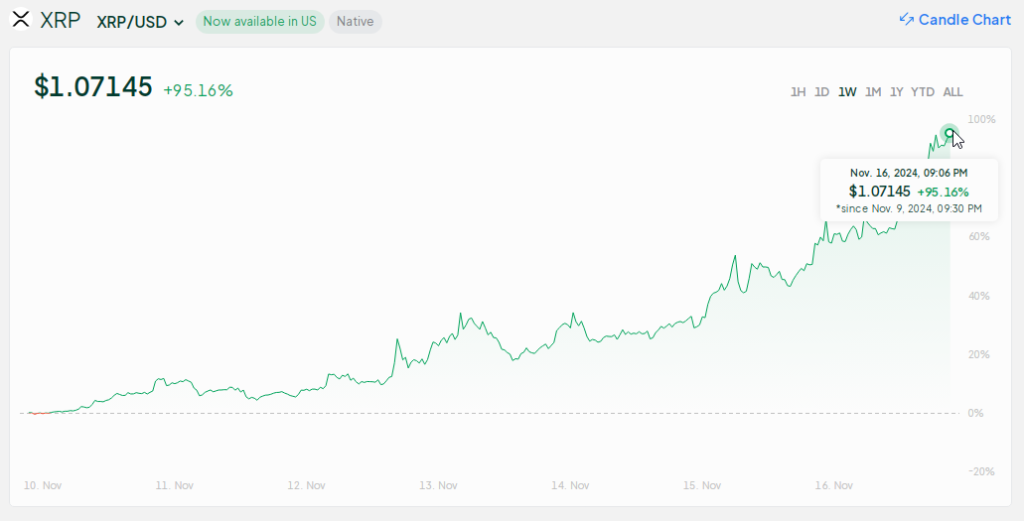Click the tooltip's Nov. 16, 2024 date
1024x521 pixels.
[x=908, y=173]
